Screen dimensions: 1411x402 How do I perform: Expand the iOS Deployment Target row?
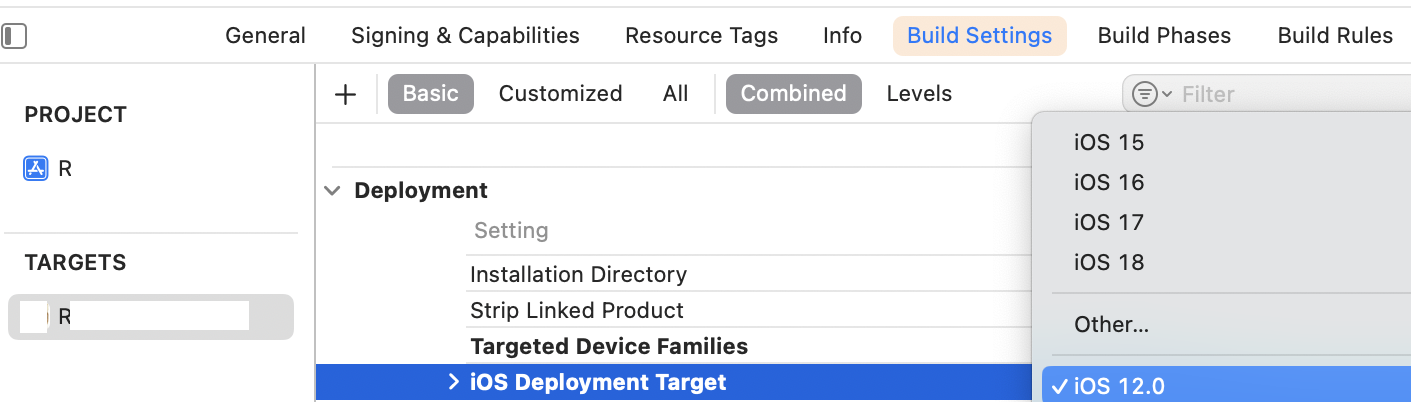coord(453,382)
